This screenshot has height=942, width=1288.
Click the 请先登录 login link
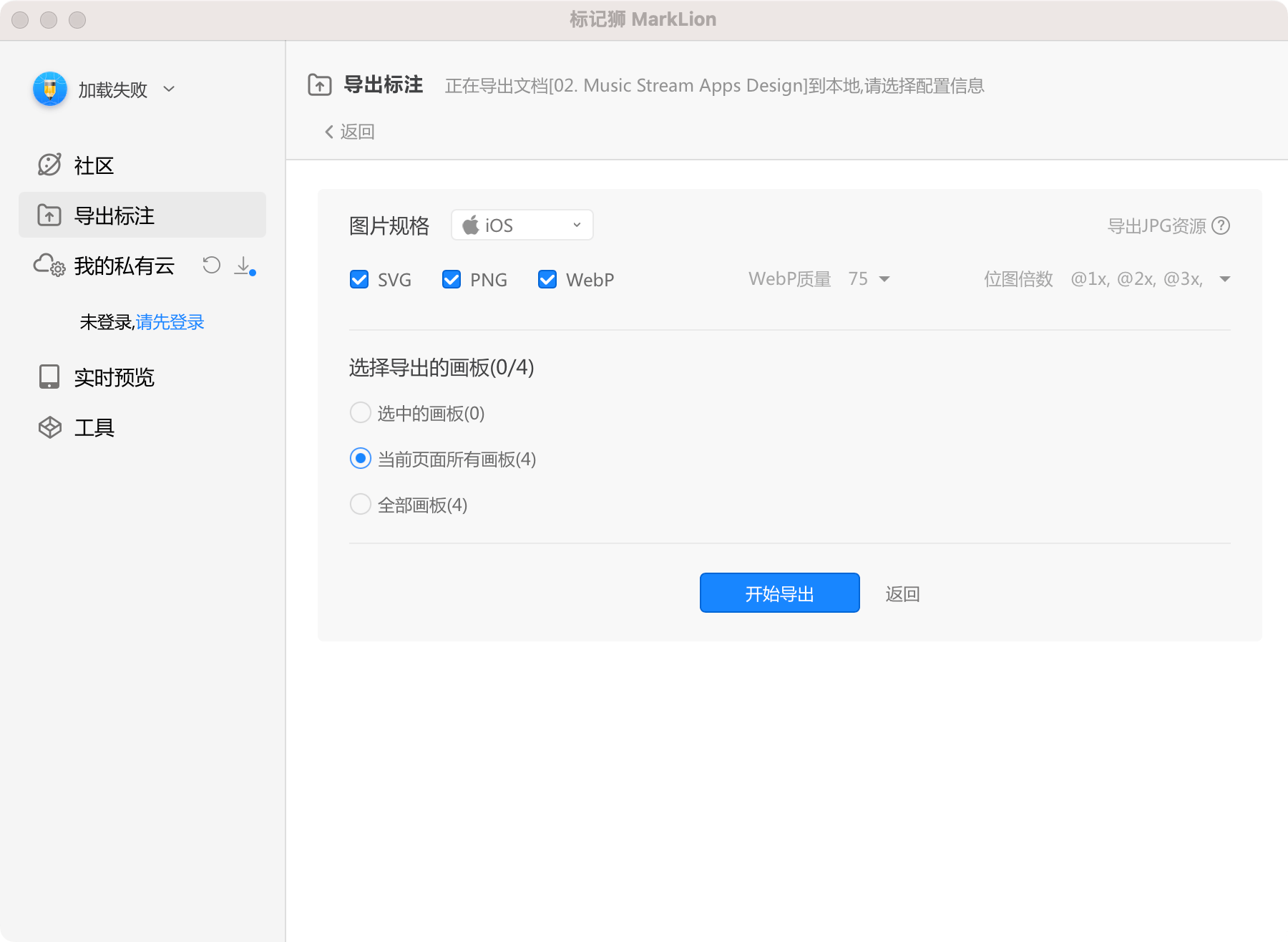170,322
